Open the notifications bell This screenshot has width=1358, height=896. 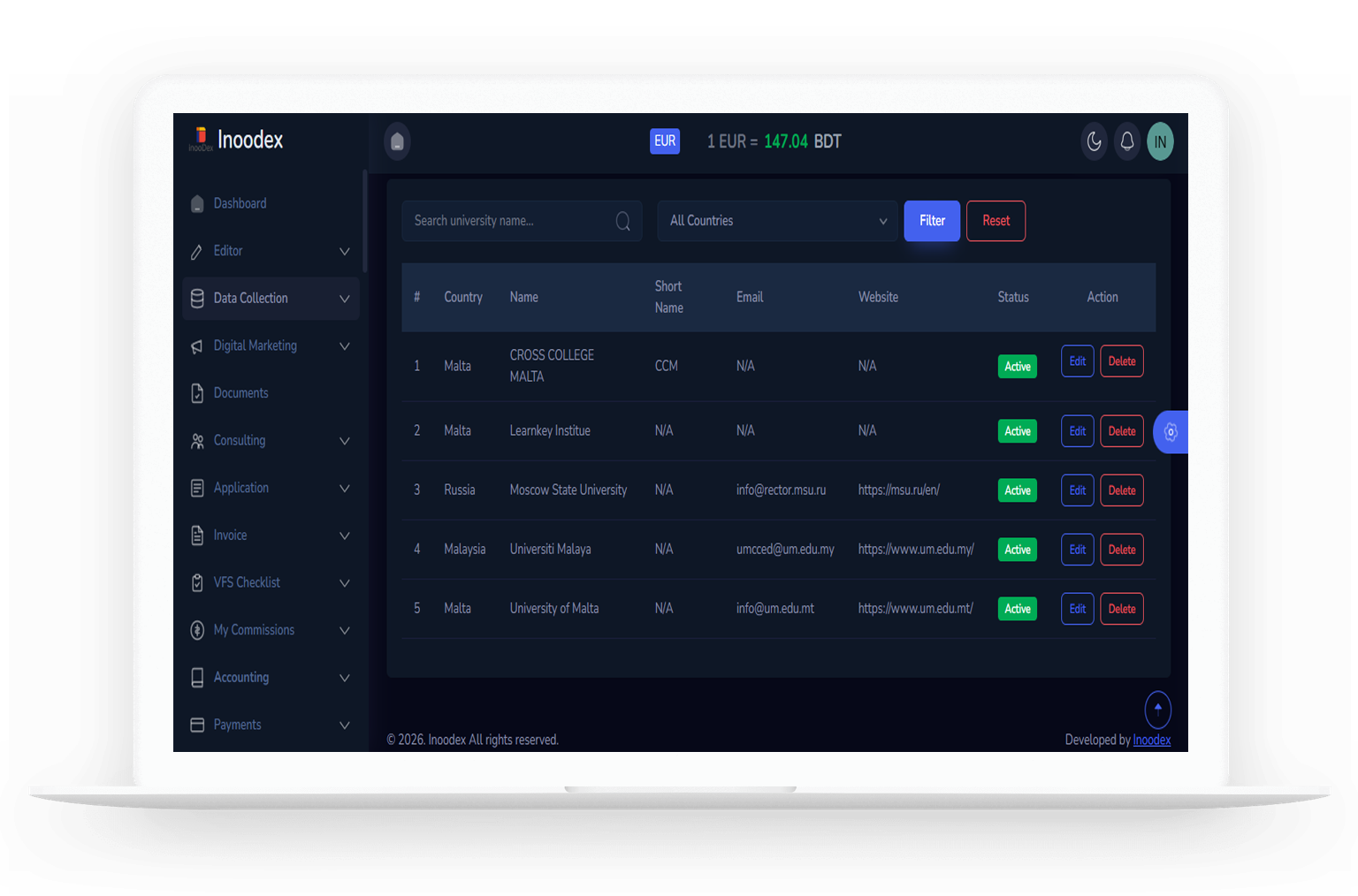pos(1127,141)
